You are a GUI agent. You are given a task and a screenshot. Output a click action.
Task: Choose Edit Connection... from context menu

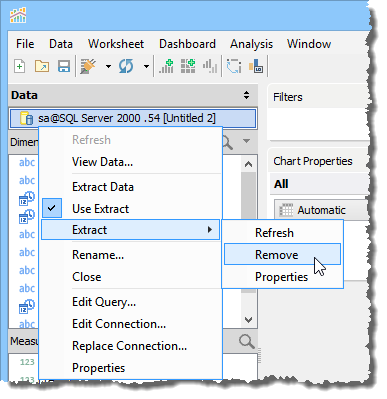130,324
